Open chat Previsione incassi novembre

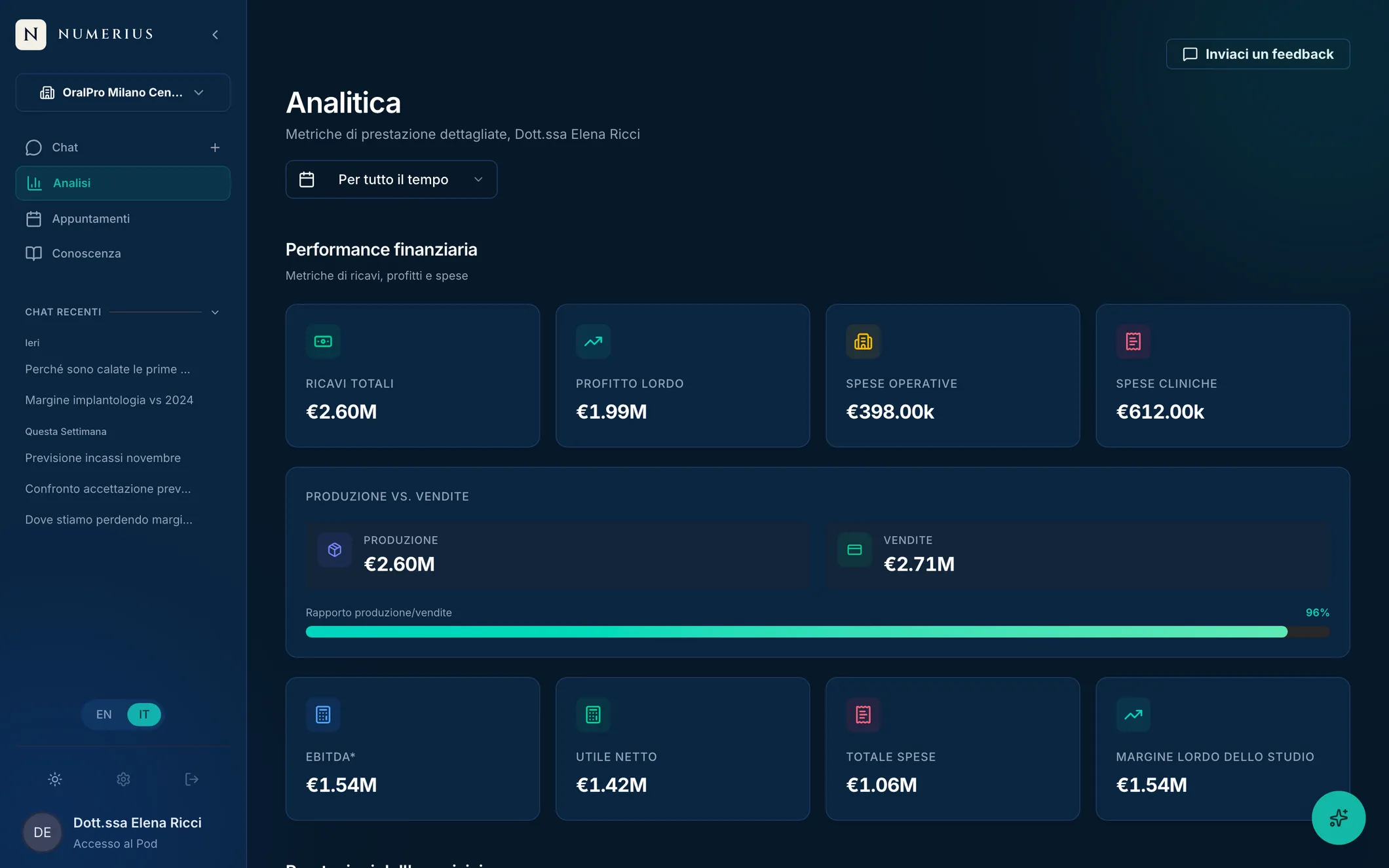tap(103, 458)
